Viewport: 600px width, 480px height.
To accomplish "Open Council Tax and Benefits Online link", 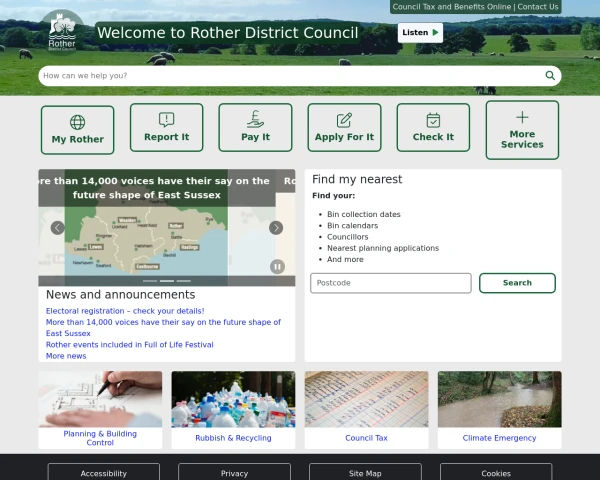I will pos(451,7).
